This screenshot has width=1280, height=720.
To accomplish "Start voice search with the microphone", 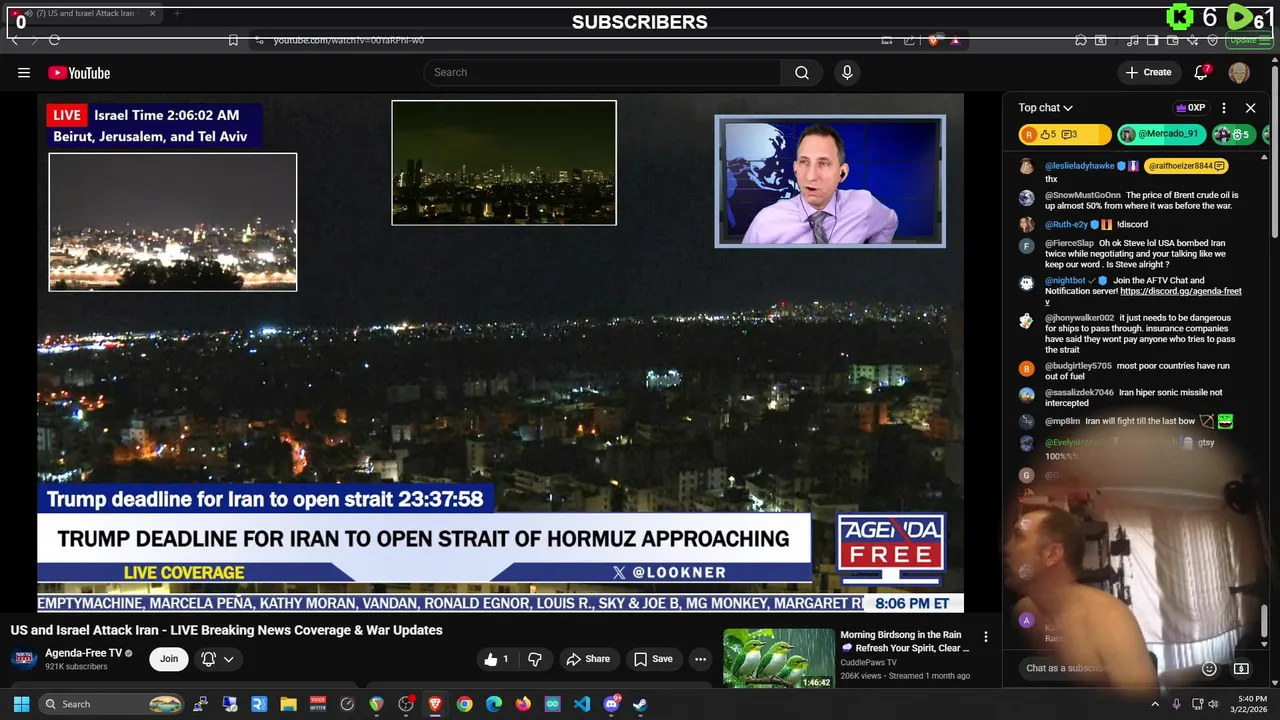I will [x=847, y=72].
